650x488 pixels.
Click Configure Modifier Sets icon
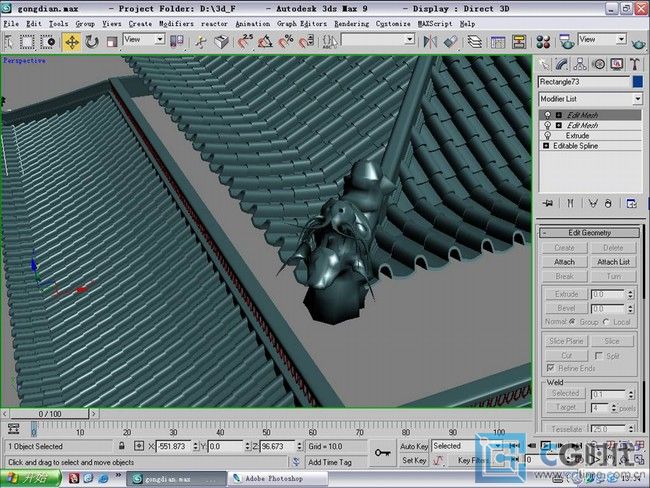[x=631, y=203]
